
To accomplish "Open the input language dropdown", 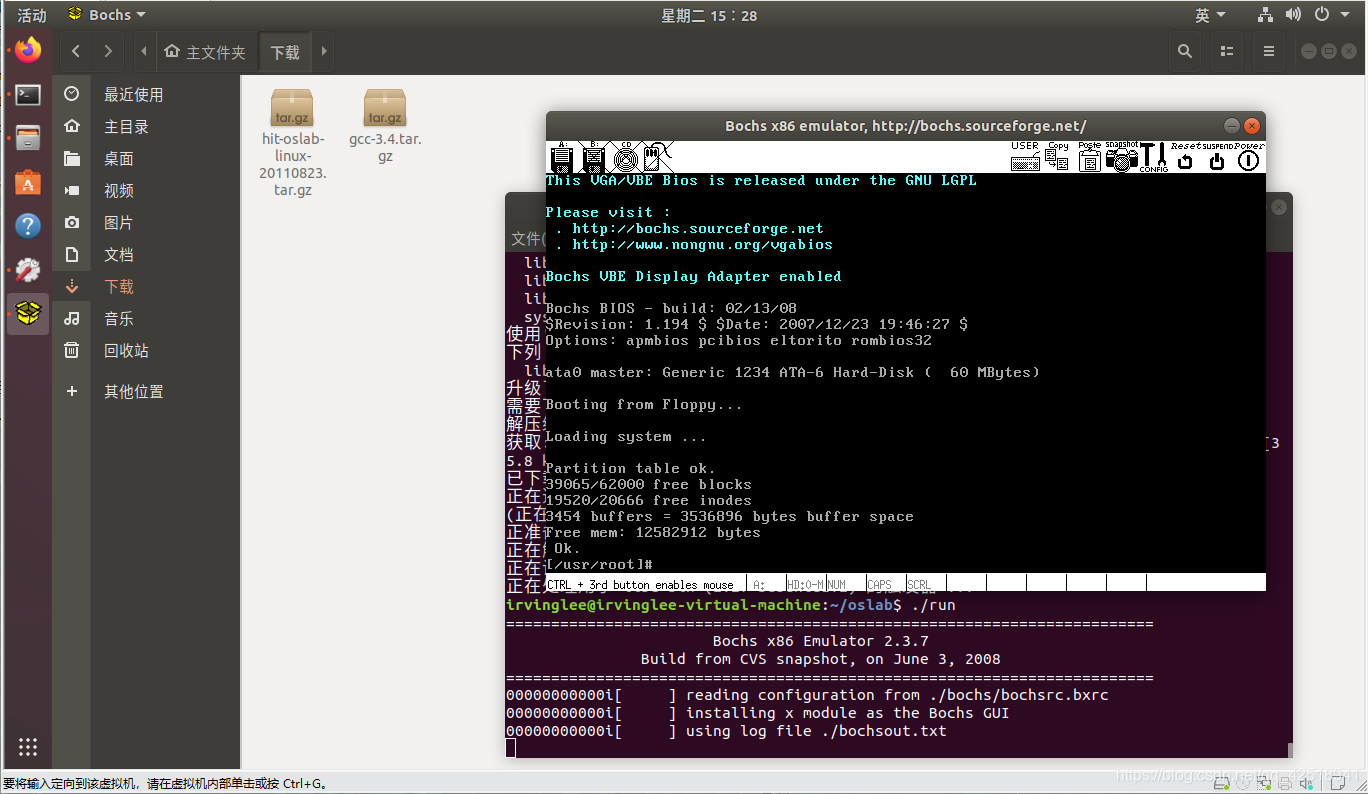I will (1210, 15).
